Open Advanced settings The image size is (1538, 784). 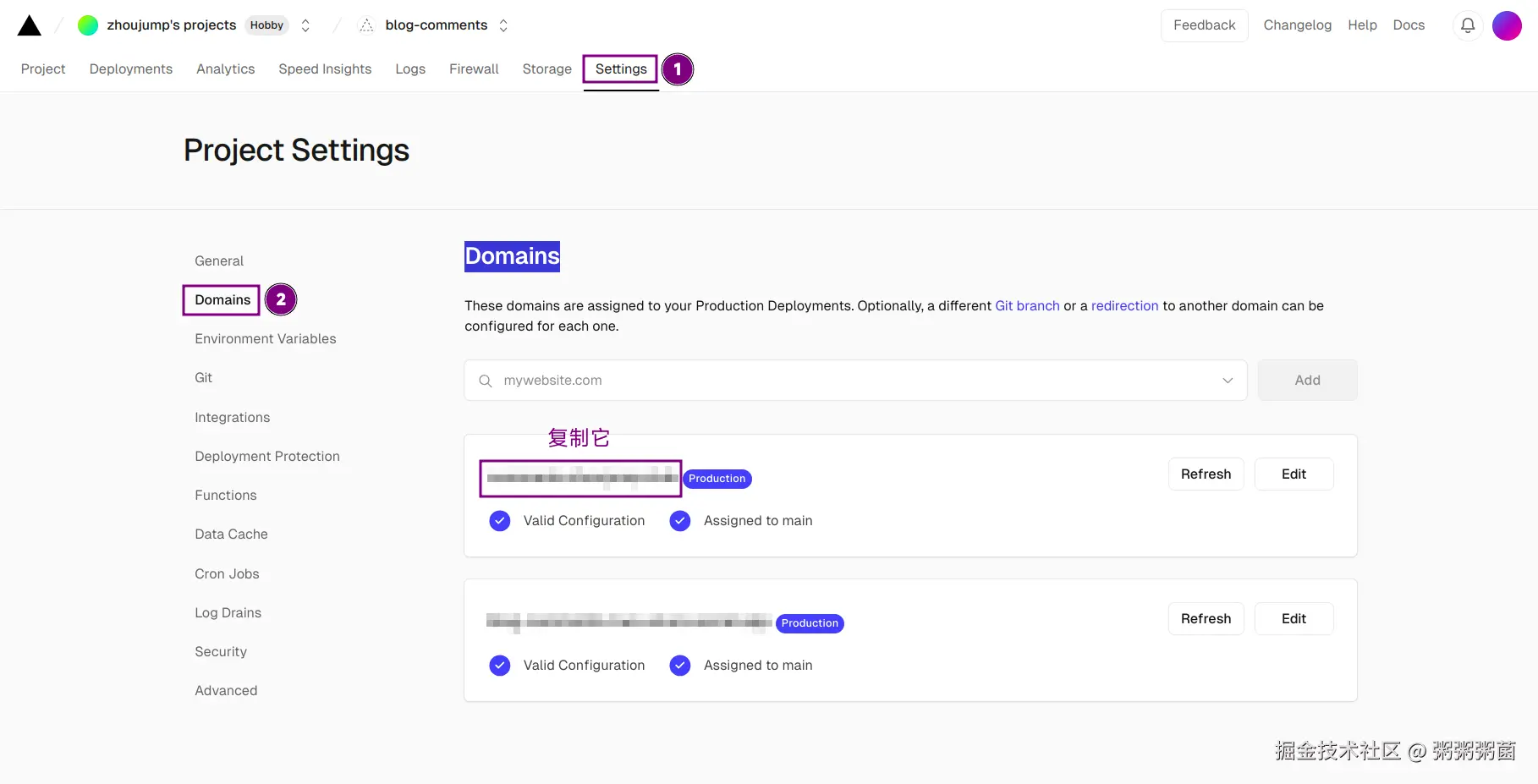(x=226, y=691)
